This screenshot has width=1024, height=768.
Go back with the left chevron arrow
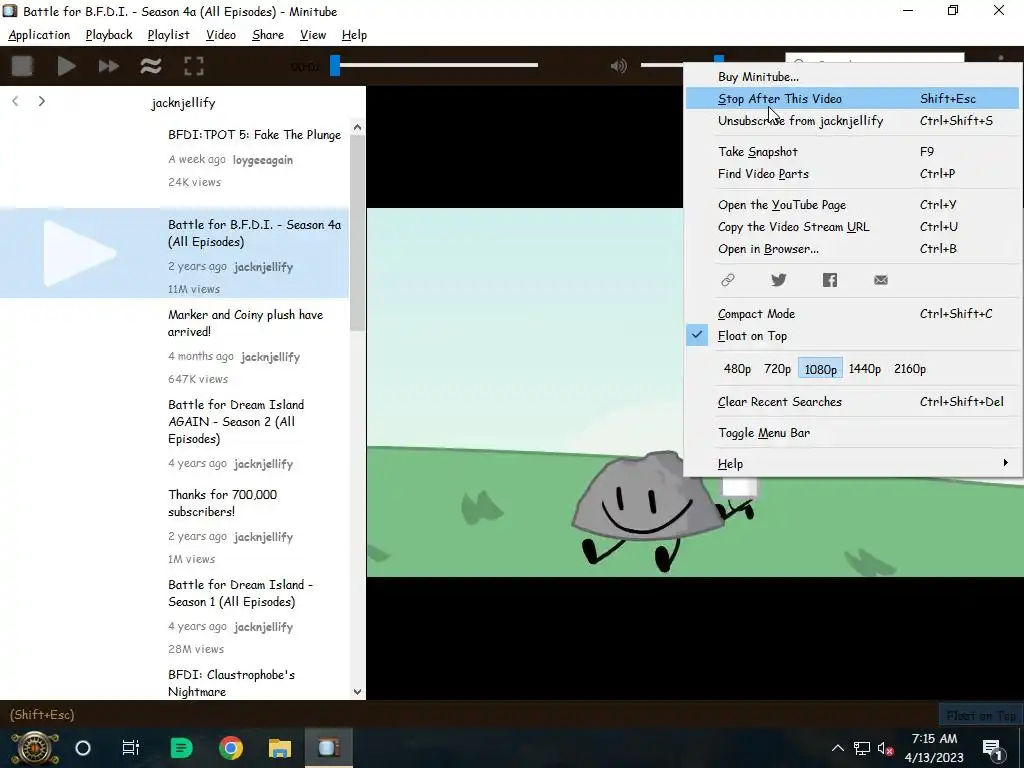[16, 101]
